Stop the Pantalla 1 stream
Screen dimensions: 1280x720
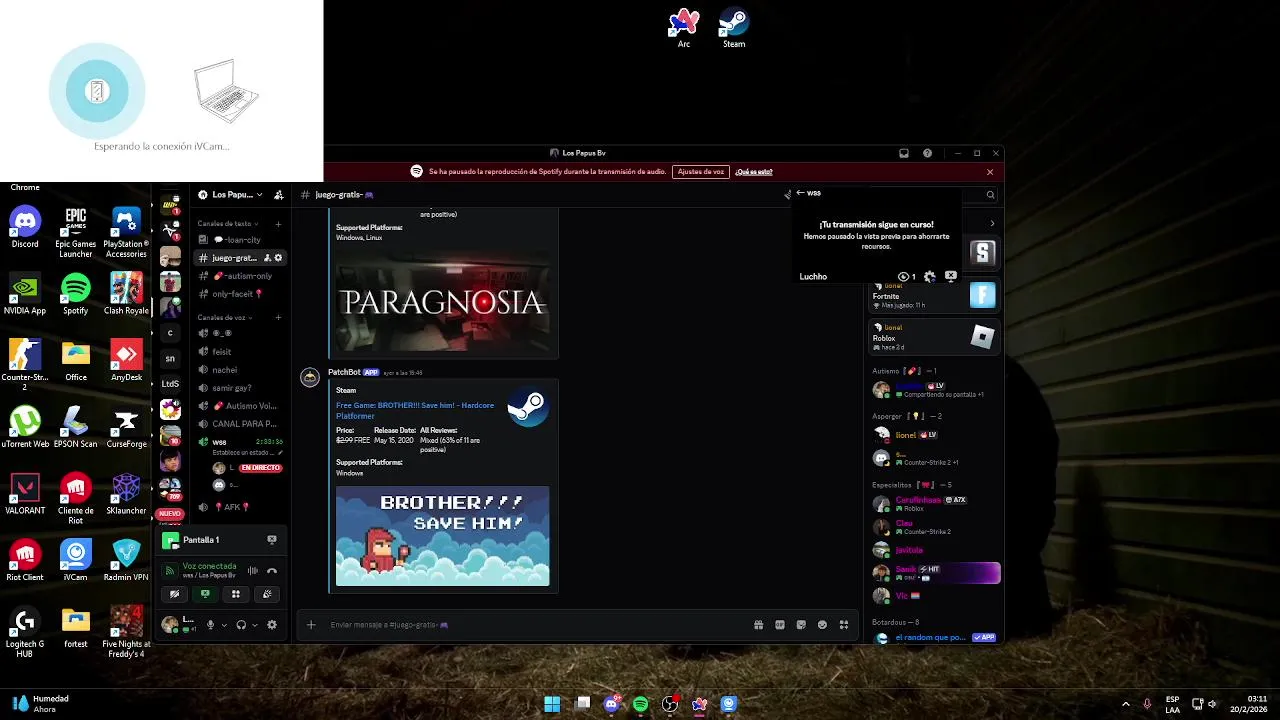coord(271,540)
